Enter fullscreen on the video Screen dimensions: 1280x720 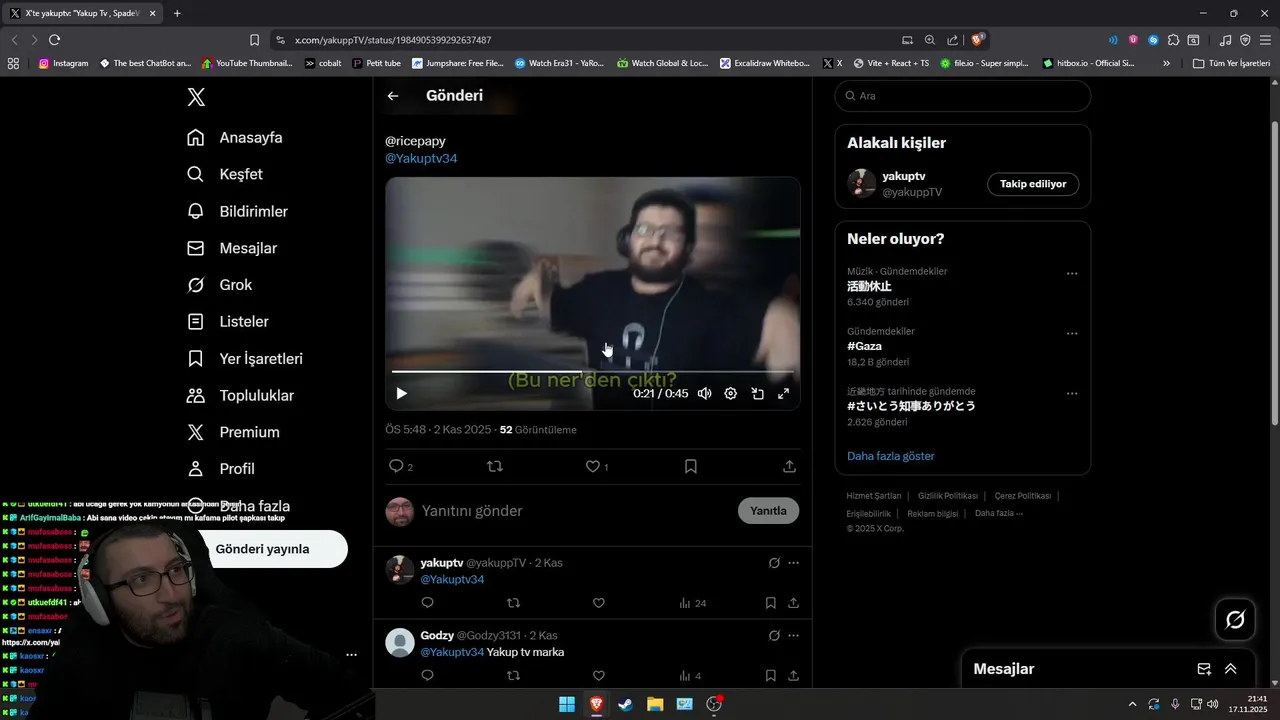pyautogui.click(x=783, y=393)
